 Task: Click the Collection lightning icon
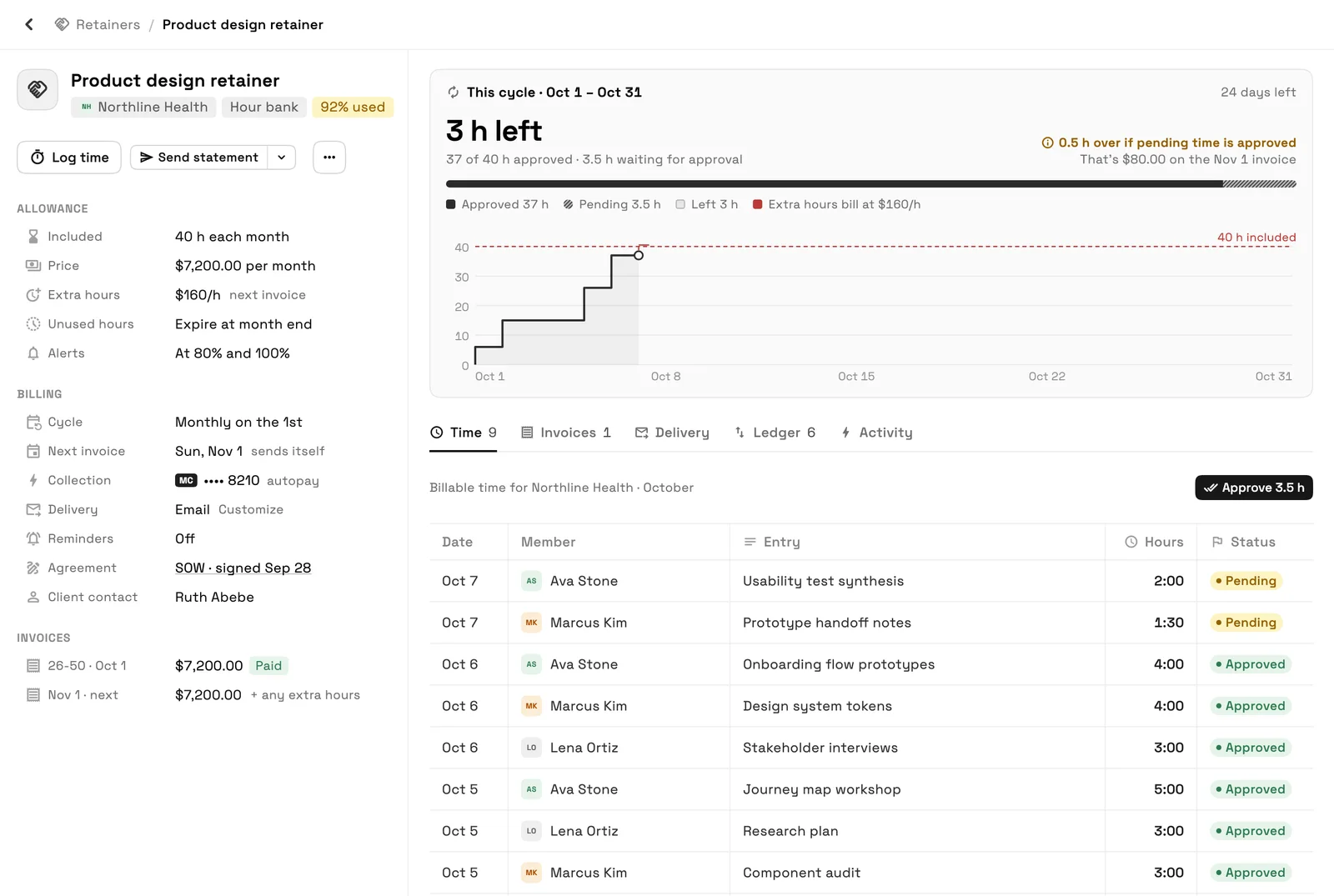(x=33, y=481)
